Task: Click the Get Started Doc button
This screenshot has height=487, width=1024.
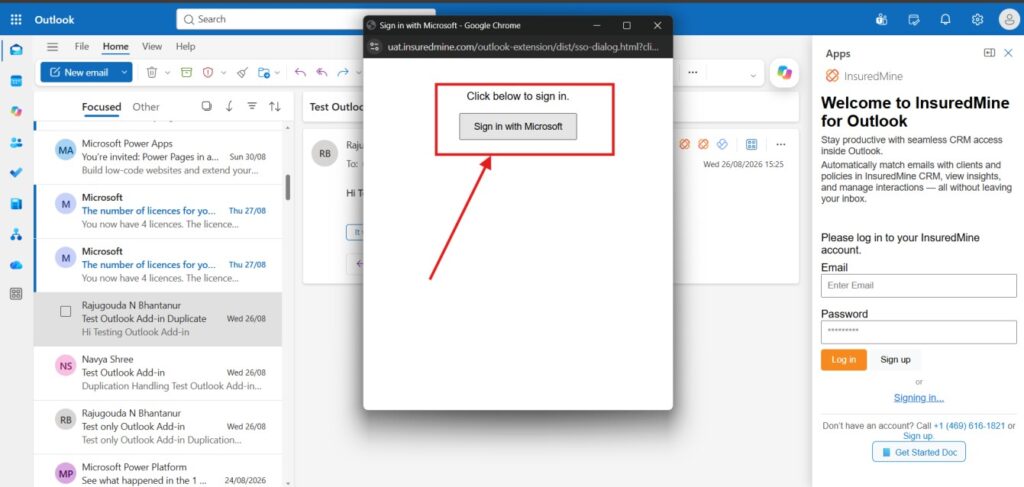Action: pos(918,452)
